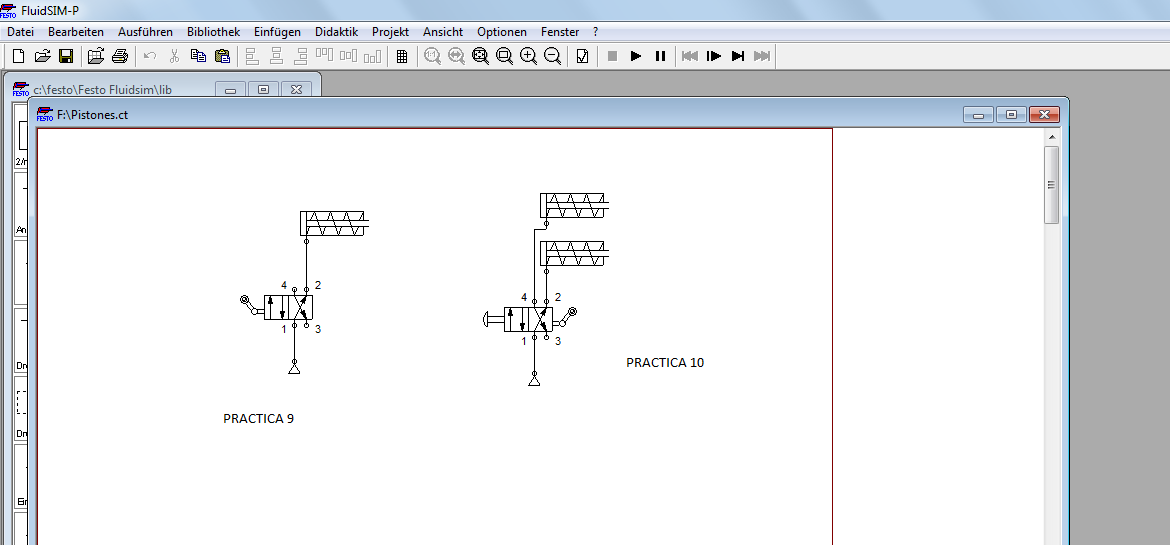This screenshot has width=1170, height=545.
Task: Create a new circuit file
Action: pos(19,56)
